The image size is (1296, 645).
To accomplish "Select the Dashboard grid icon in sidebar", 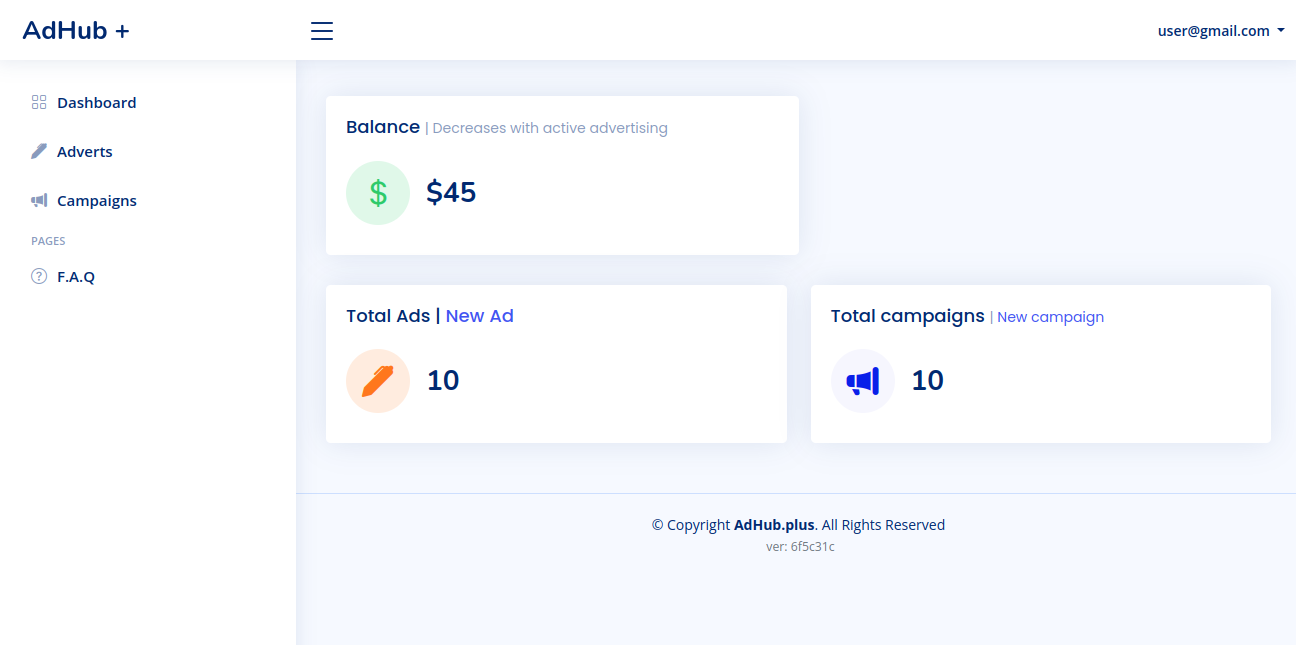I will pyautogui.click(x=38, y=102).
